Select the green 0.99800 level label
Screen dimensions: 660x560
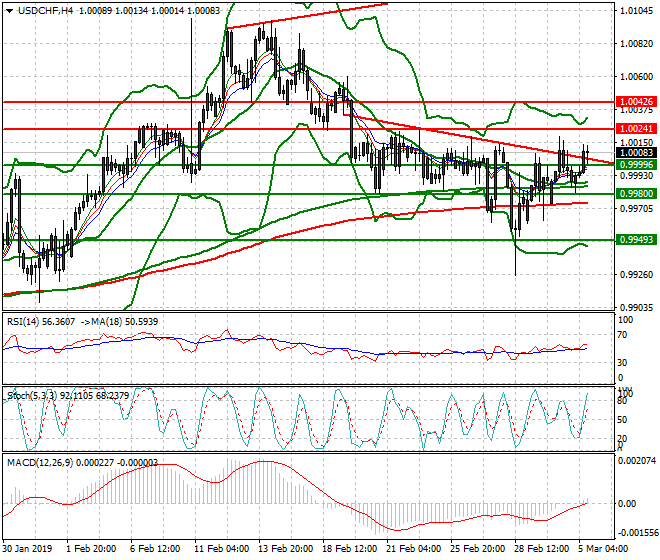point(636,194)
